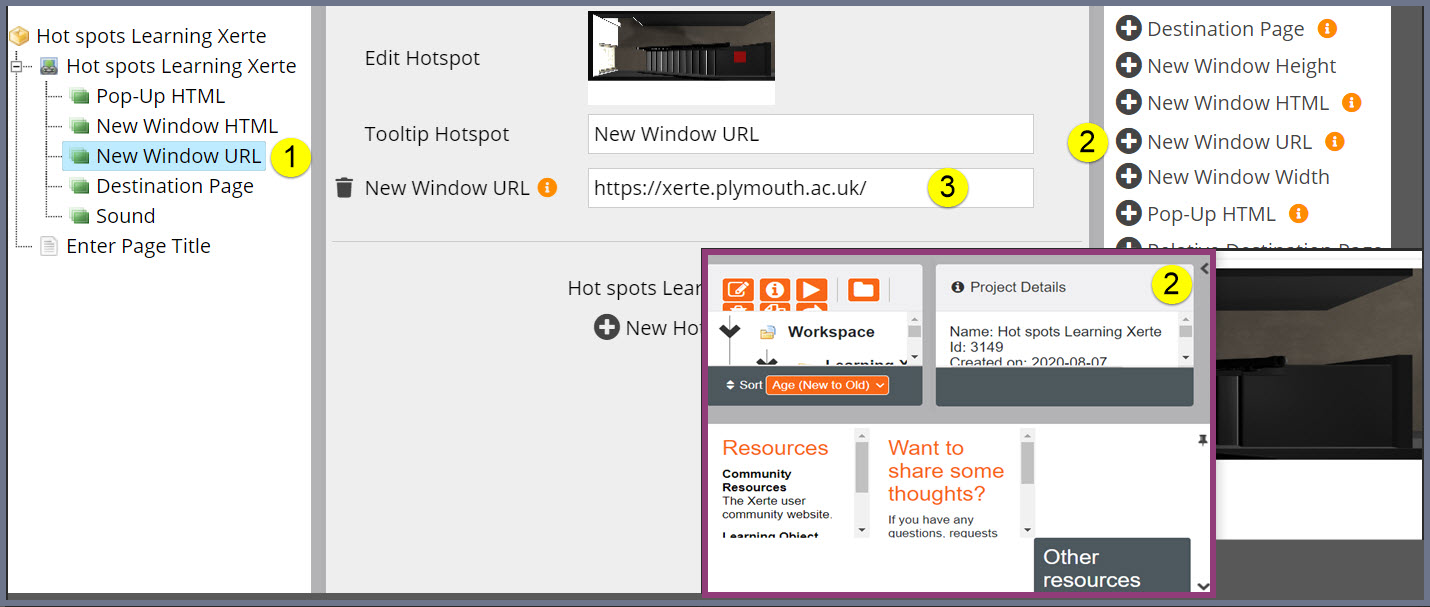
Task: Open the folder icon in the workspace toolbar
Action: coord(861,290)
